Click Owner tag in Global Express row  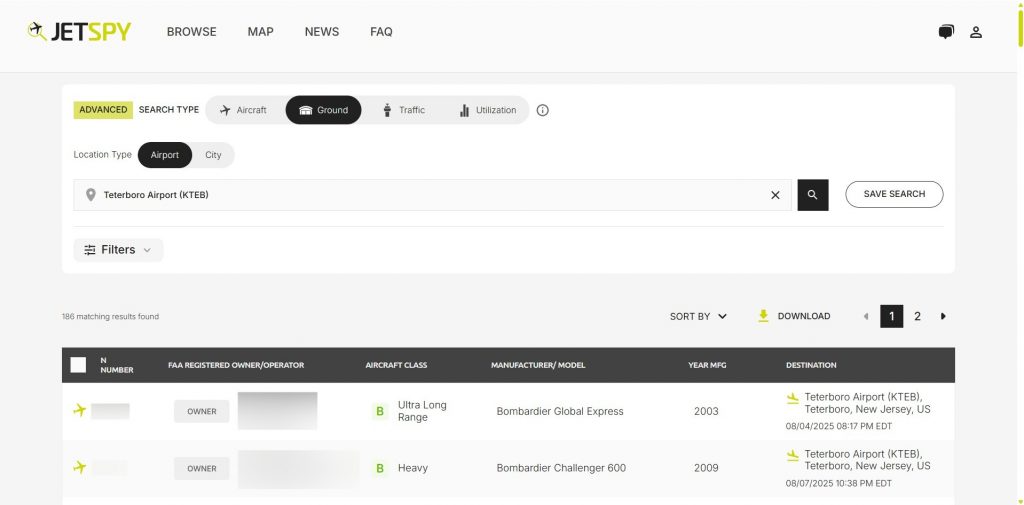point(202,412)
